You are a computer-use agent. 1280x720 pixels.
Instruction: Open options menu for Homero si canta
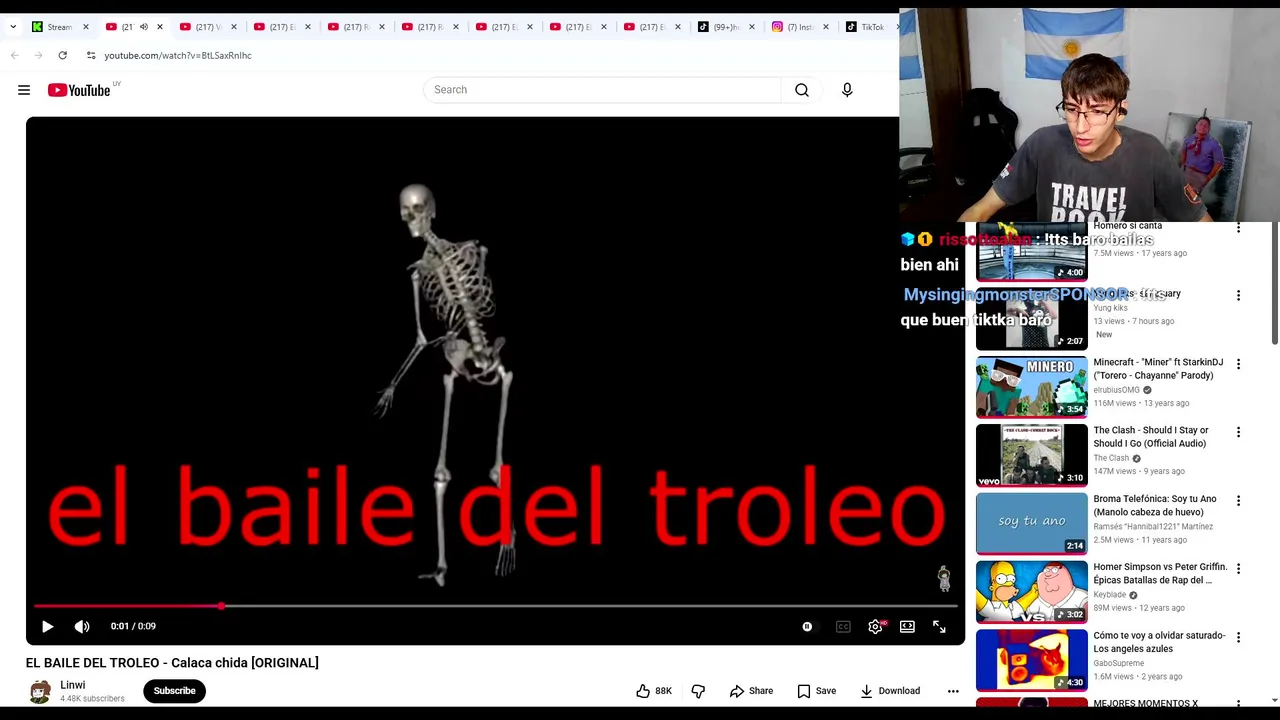pyautogui.click(x=1238, y=228)
